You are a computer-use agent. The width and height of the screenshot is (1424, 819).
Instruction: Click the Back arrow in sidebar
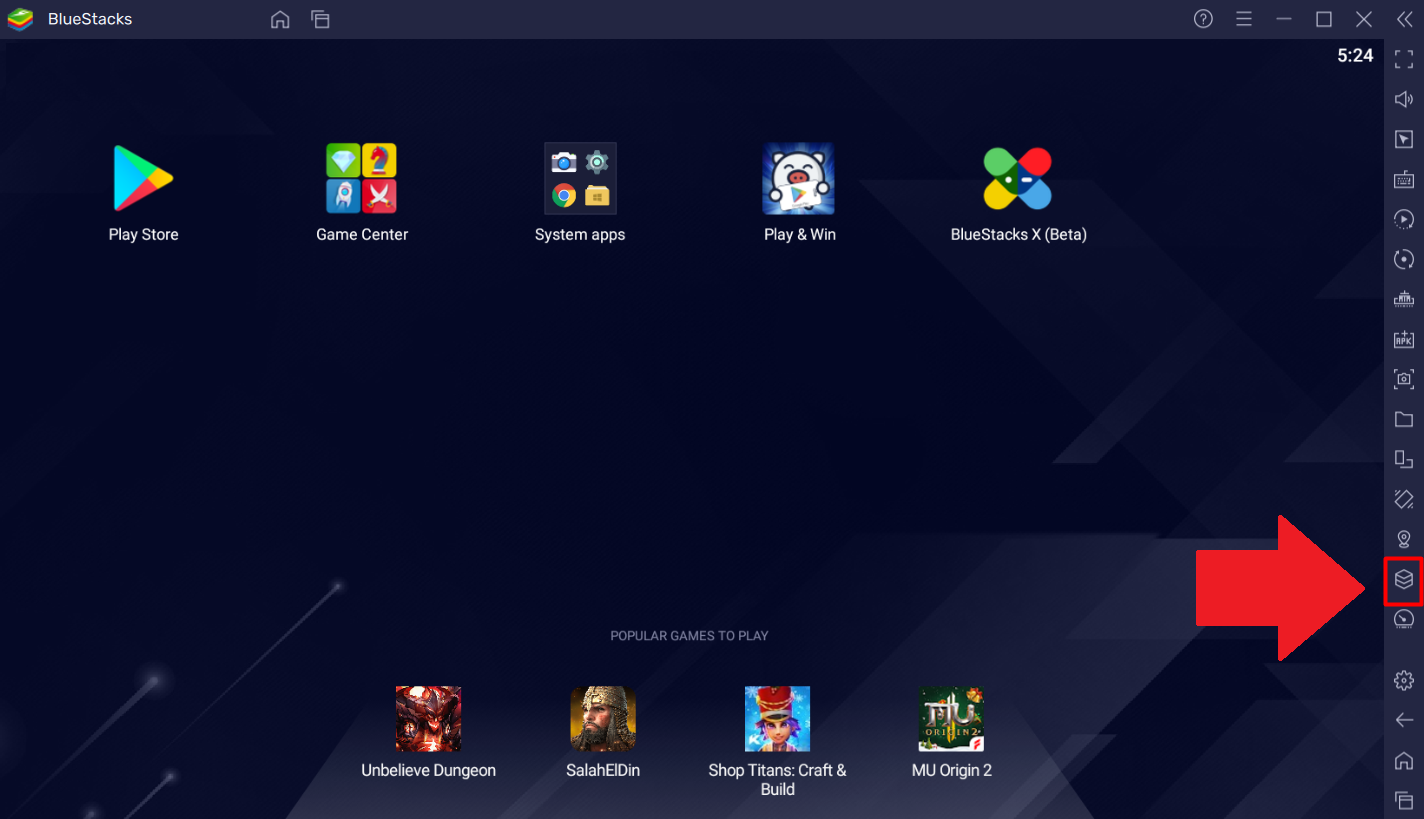1404,720
